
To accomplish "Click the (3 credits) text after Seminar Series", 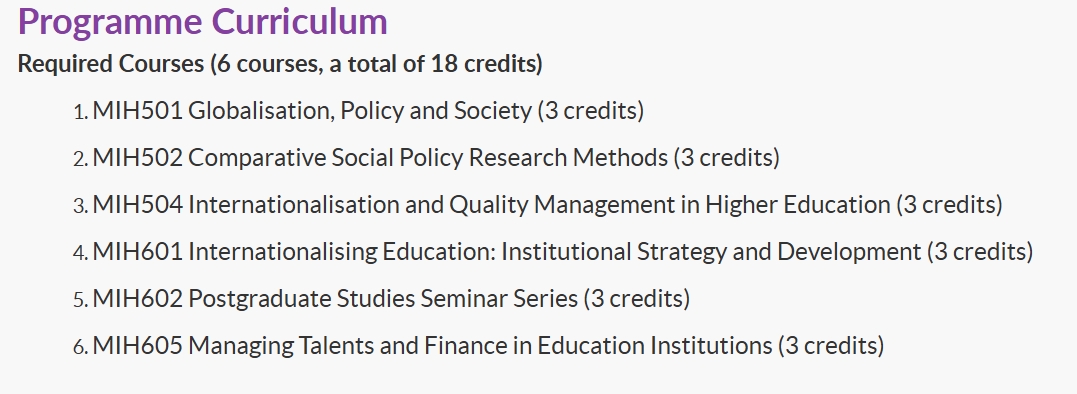I will [x=637, y=299].
